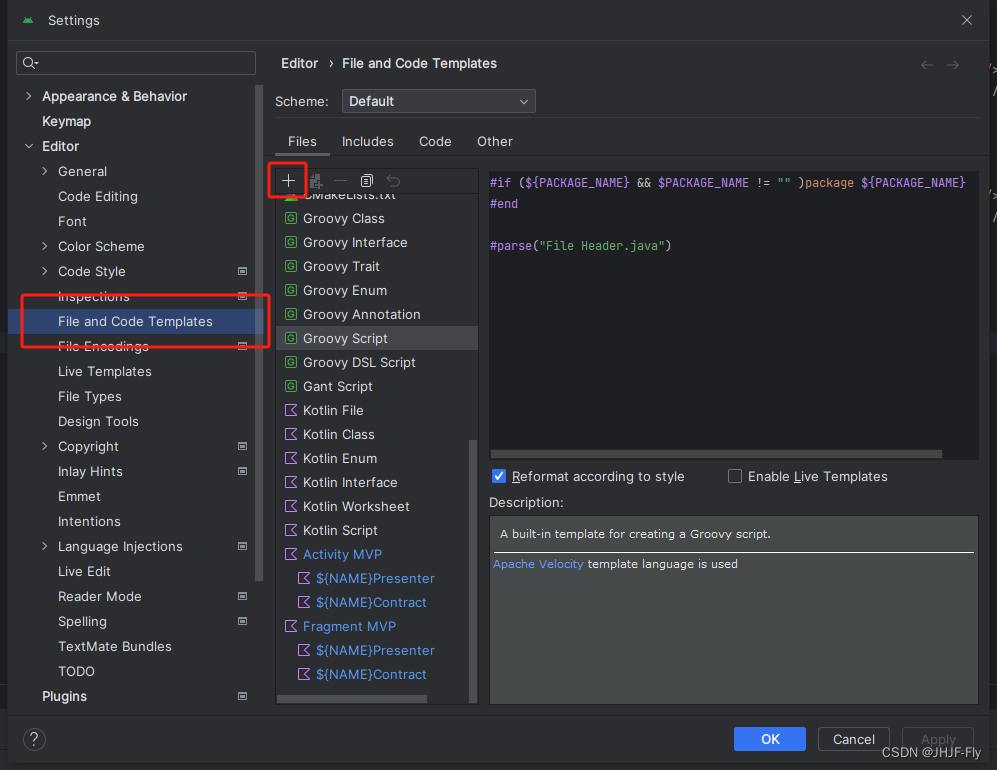Screen dimensions: 997x770
Task: Click the Groovy Annotation template icon
Action: [x=291, y=314]
